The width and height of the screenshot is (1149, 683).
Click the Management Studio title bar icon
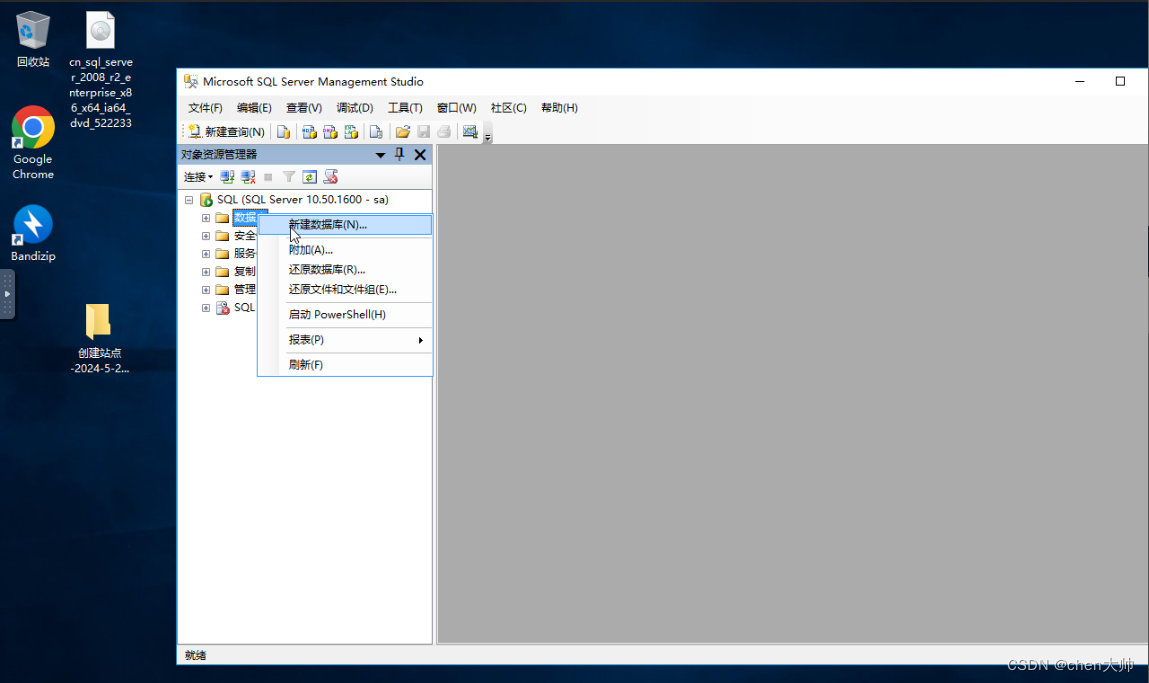tap(191, 81)
